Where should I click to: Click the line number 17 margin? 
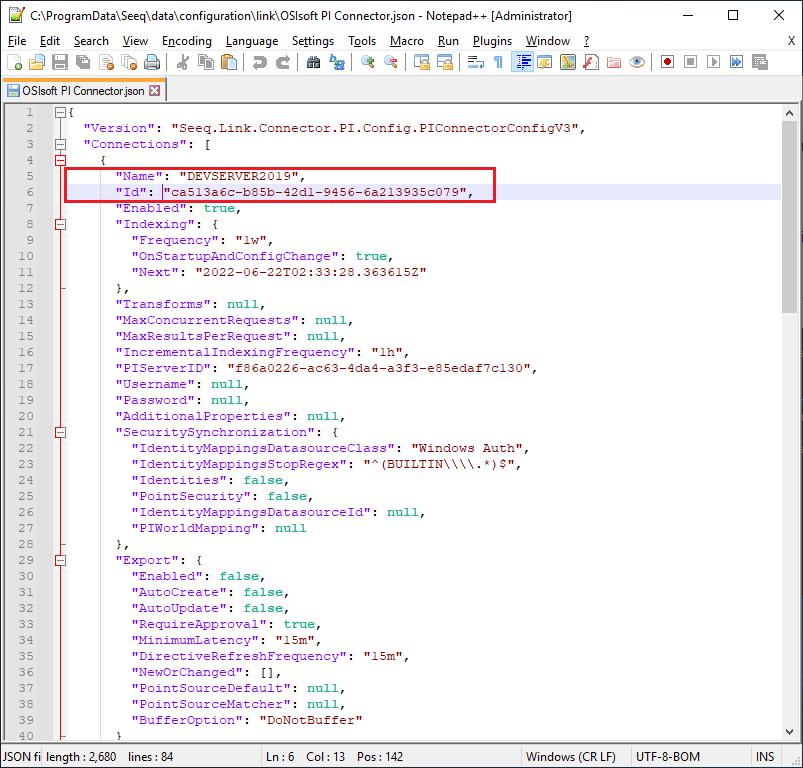(x=26, y=368)
